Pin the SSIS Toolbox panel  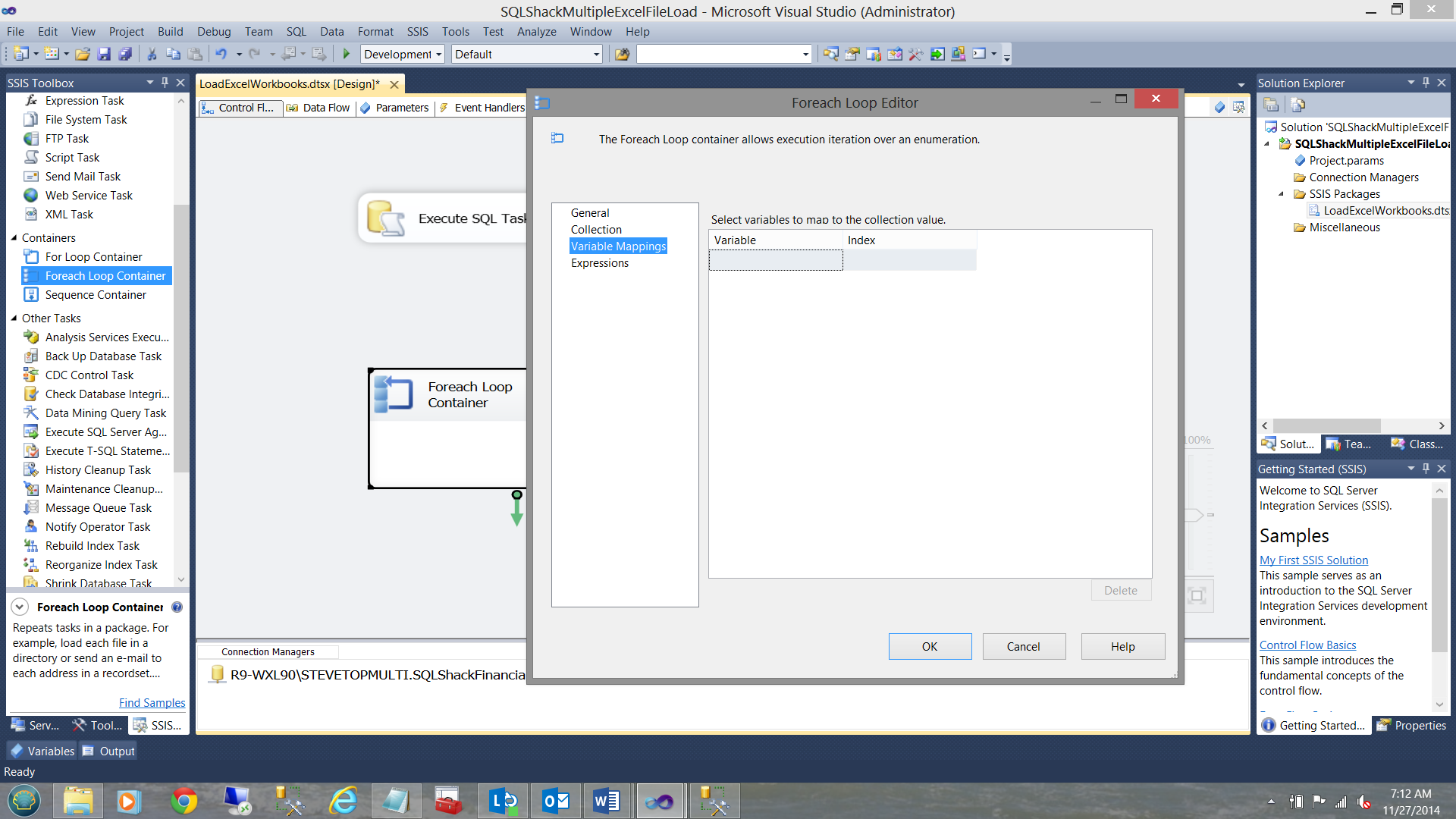(165, 83)
